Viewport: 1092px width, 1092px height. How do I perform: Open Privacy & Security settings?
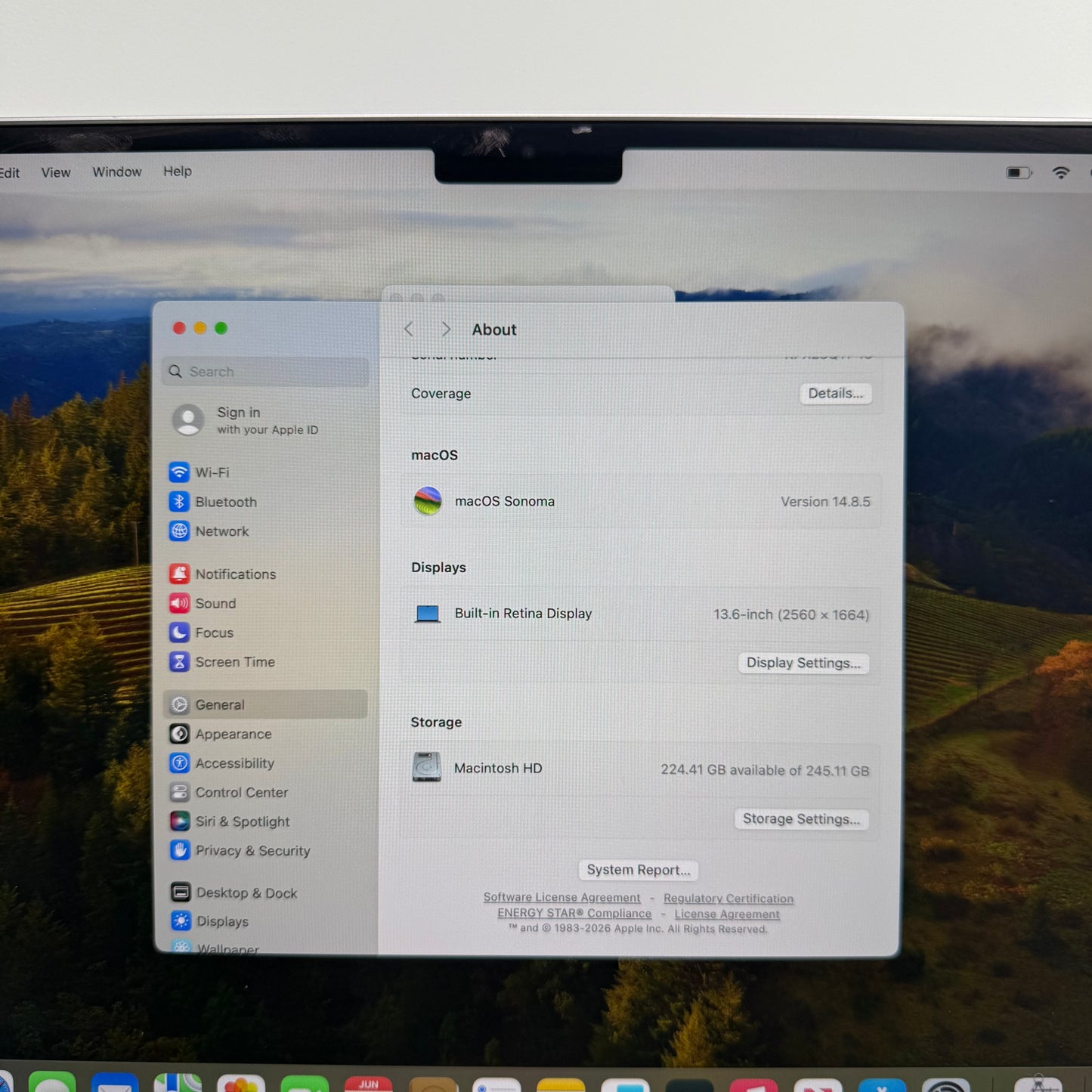240,851
